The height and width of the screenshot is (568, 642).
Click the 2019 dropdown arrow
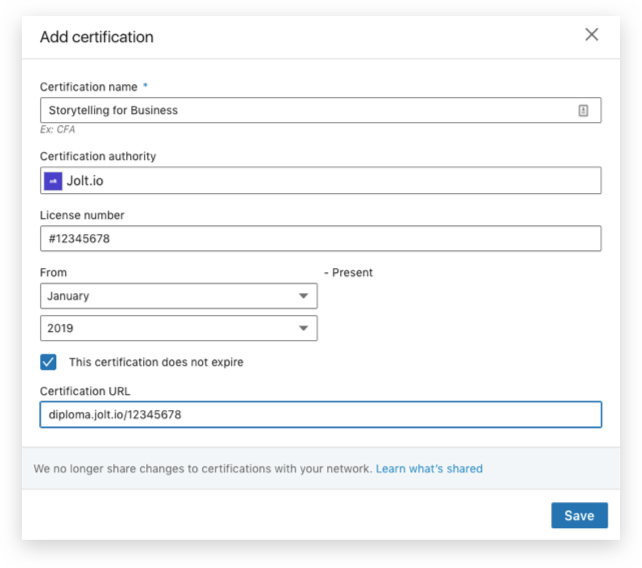303,329
